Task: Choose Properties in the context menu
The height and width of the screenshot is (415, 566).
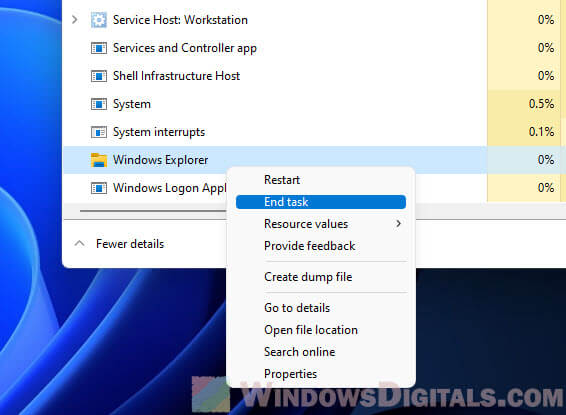Action: 321,374
